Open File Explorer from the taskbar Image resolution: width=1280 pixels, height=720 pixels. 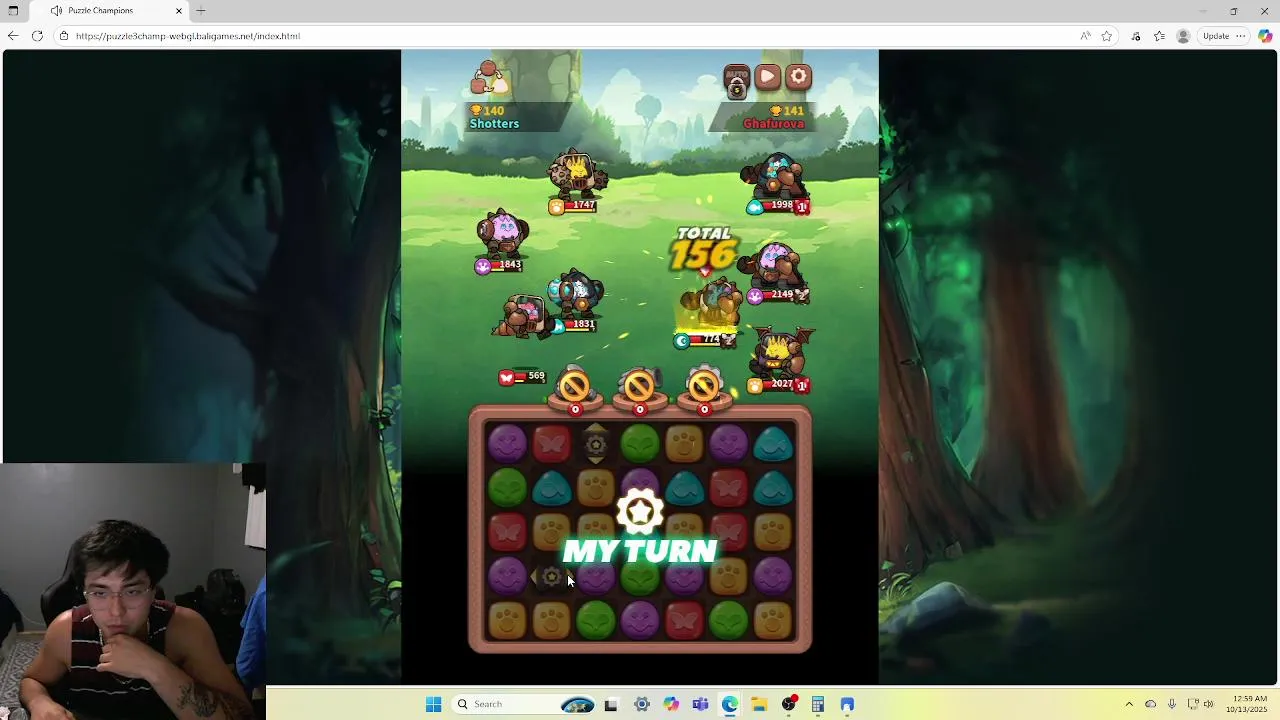click(x=759, y=704)
